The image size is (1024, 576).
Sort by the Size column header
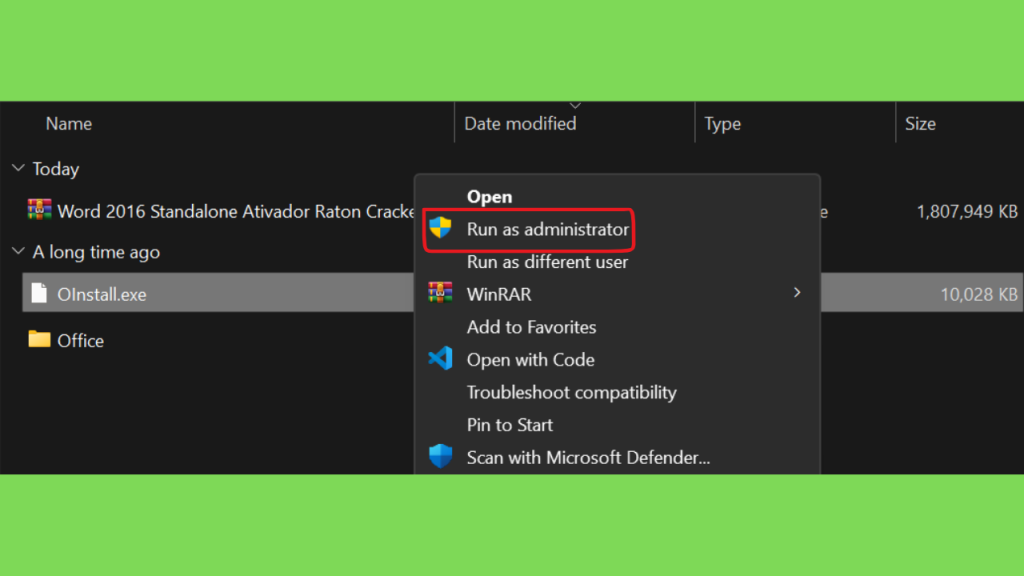click(920, 124)
